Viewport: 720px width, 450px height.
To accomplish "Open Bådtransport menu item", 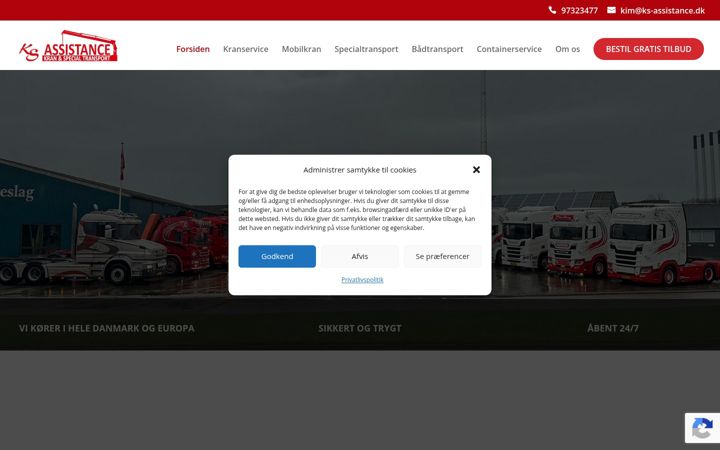I will (x=437, y=49).
